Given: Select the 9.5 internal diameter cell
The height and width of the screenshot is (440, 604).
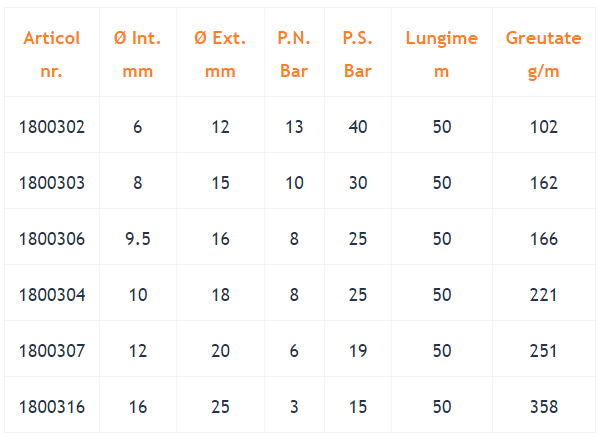Looking at the screenshot, I should 138,239.
